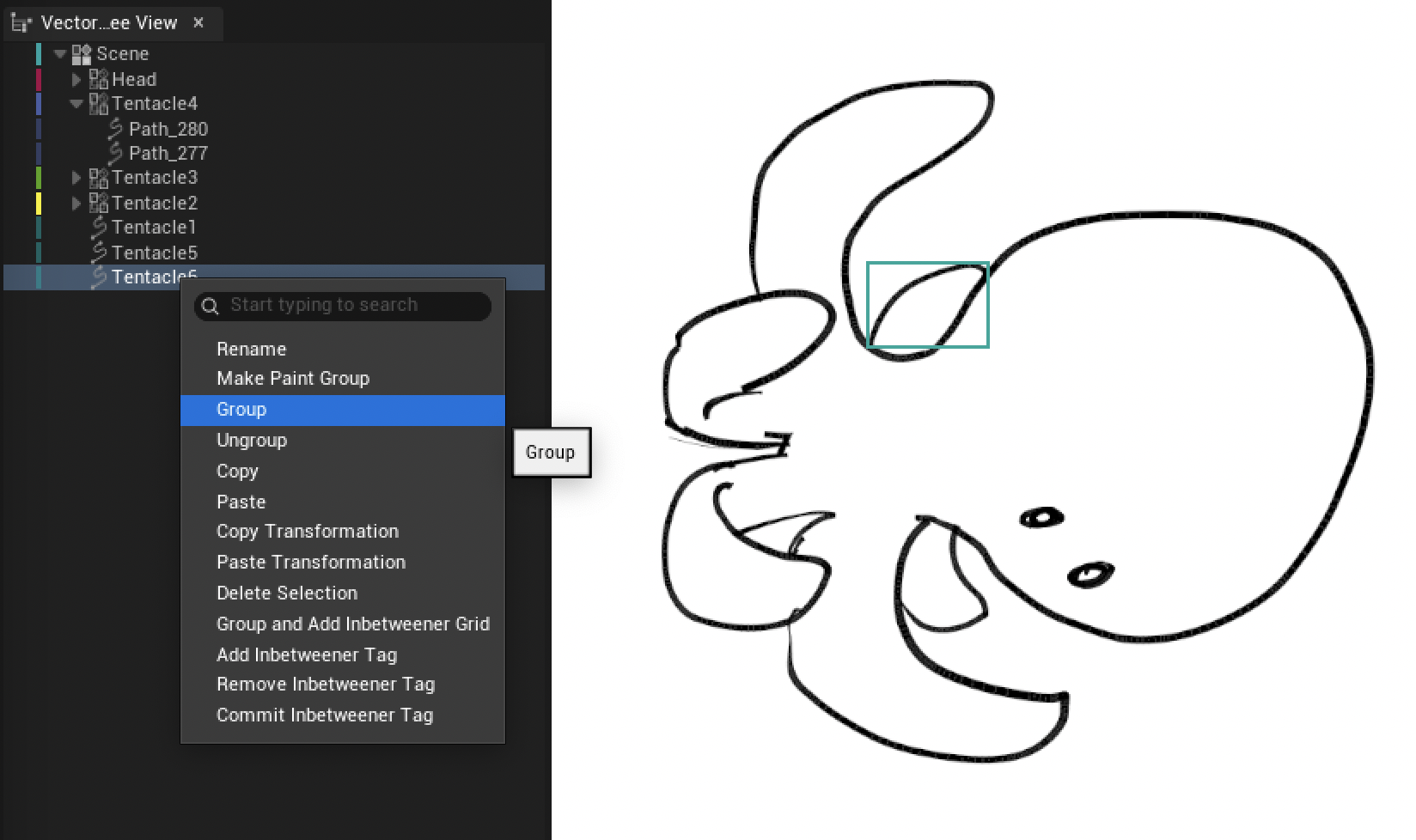Viewport: 1416px width, 840px height.
Task: Click the Scene node icon
Action: click(82, 53)
